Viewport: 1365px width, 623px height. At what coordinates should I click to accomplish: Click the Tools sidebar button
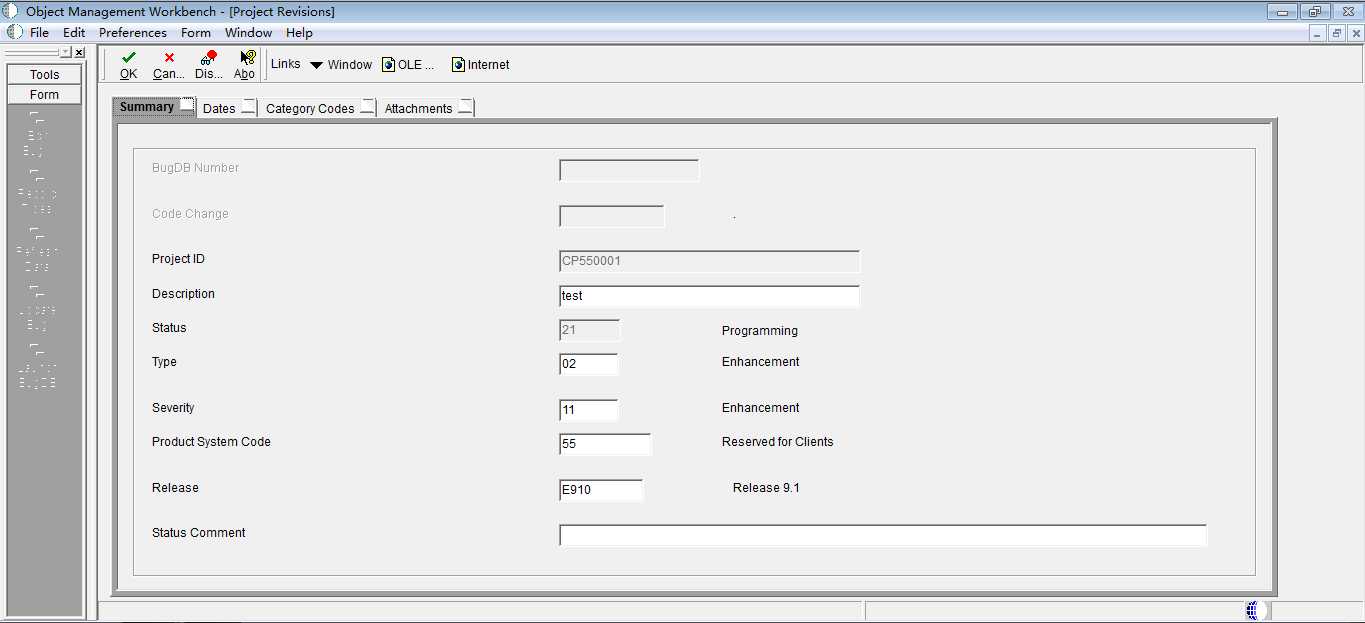coord(45,75)
